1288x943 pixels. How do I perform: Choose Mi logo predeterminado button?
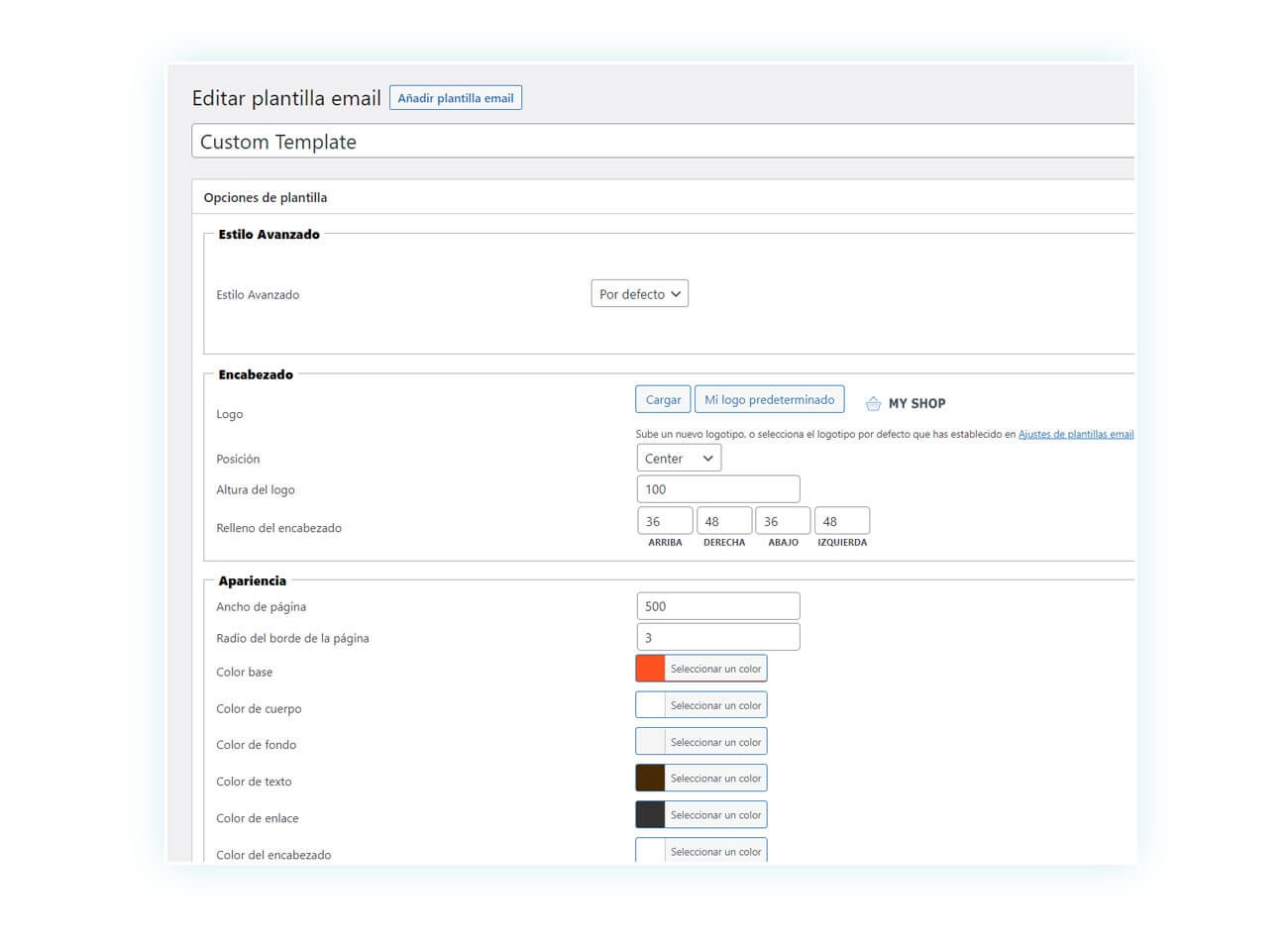coord(770,399)
